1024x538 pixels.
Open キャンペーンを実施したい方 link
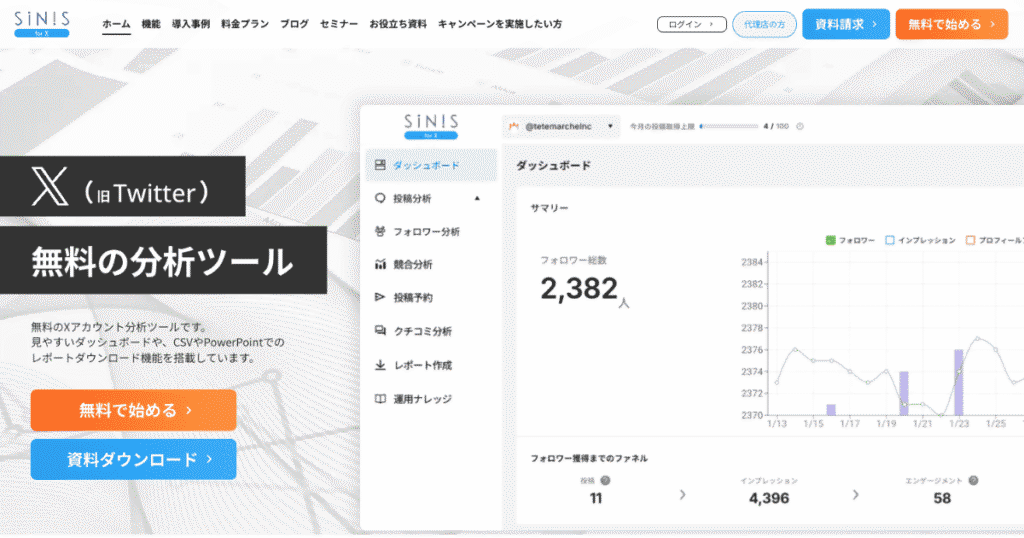[500, 24]
